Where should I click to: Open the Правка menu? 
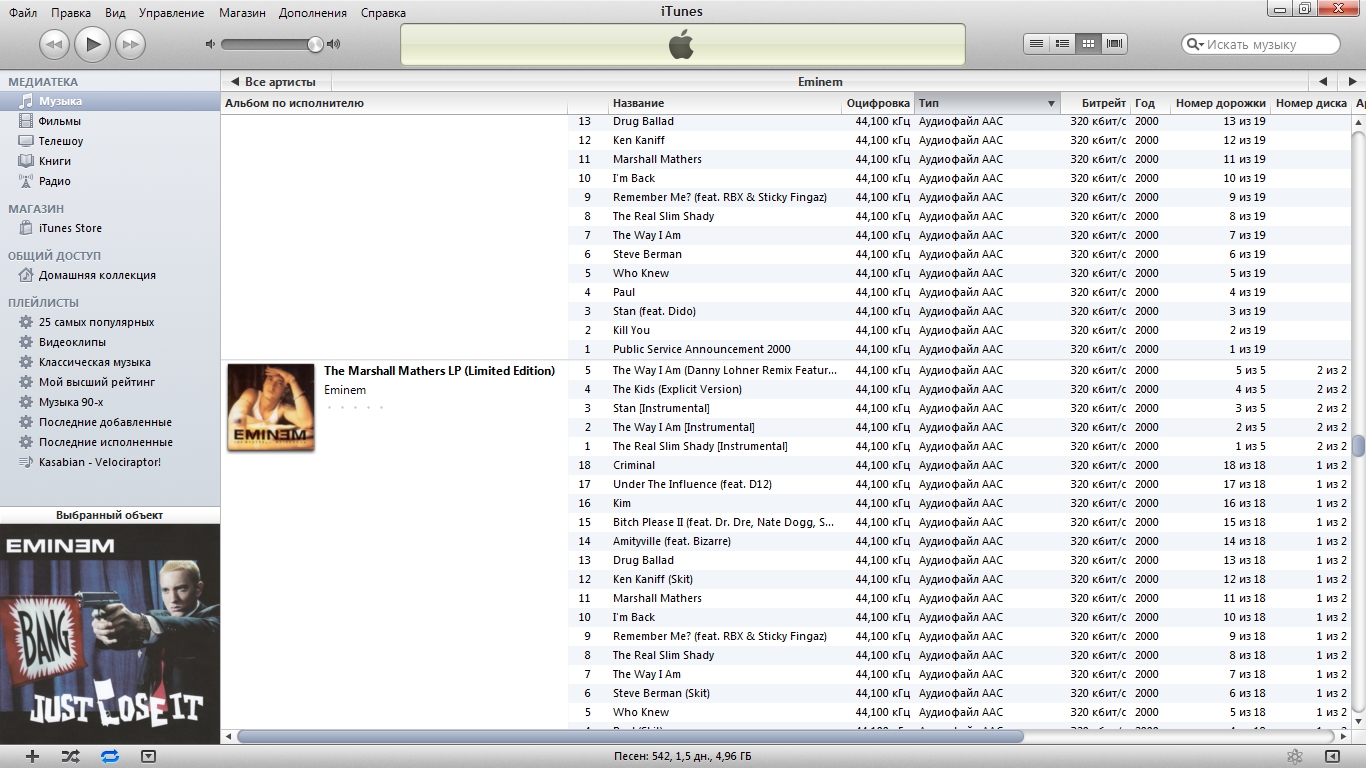coord(71,13)
